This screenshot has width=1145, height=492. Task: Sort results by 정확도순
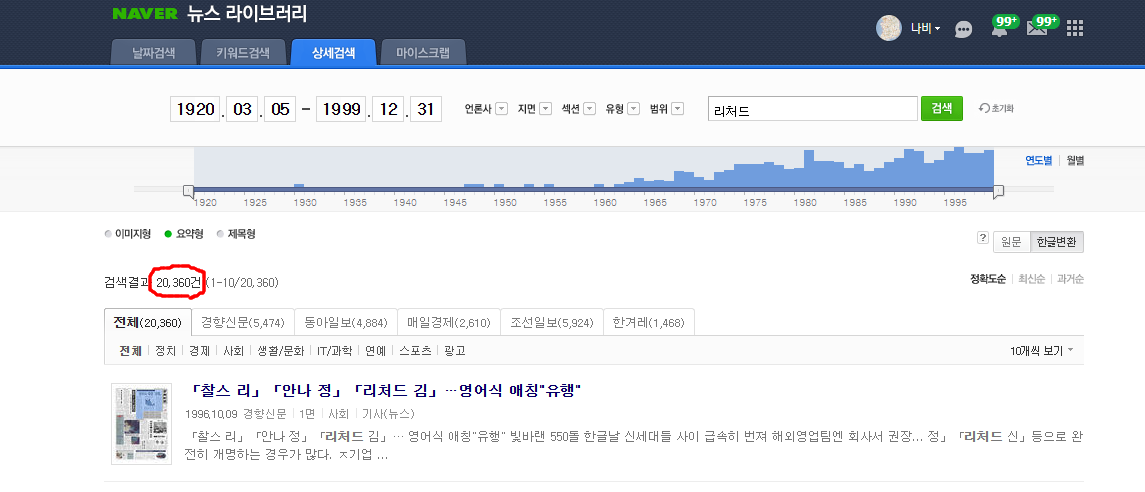click(x=988, y=279)
